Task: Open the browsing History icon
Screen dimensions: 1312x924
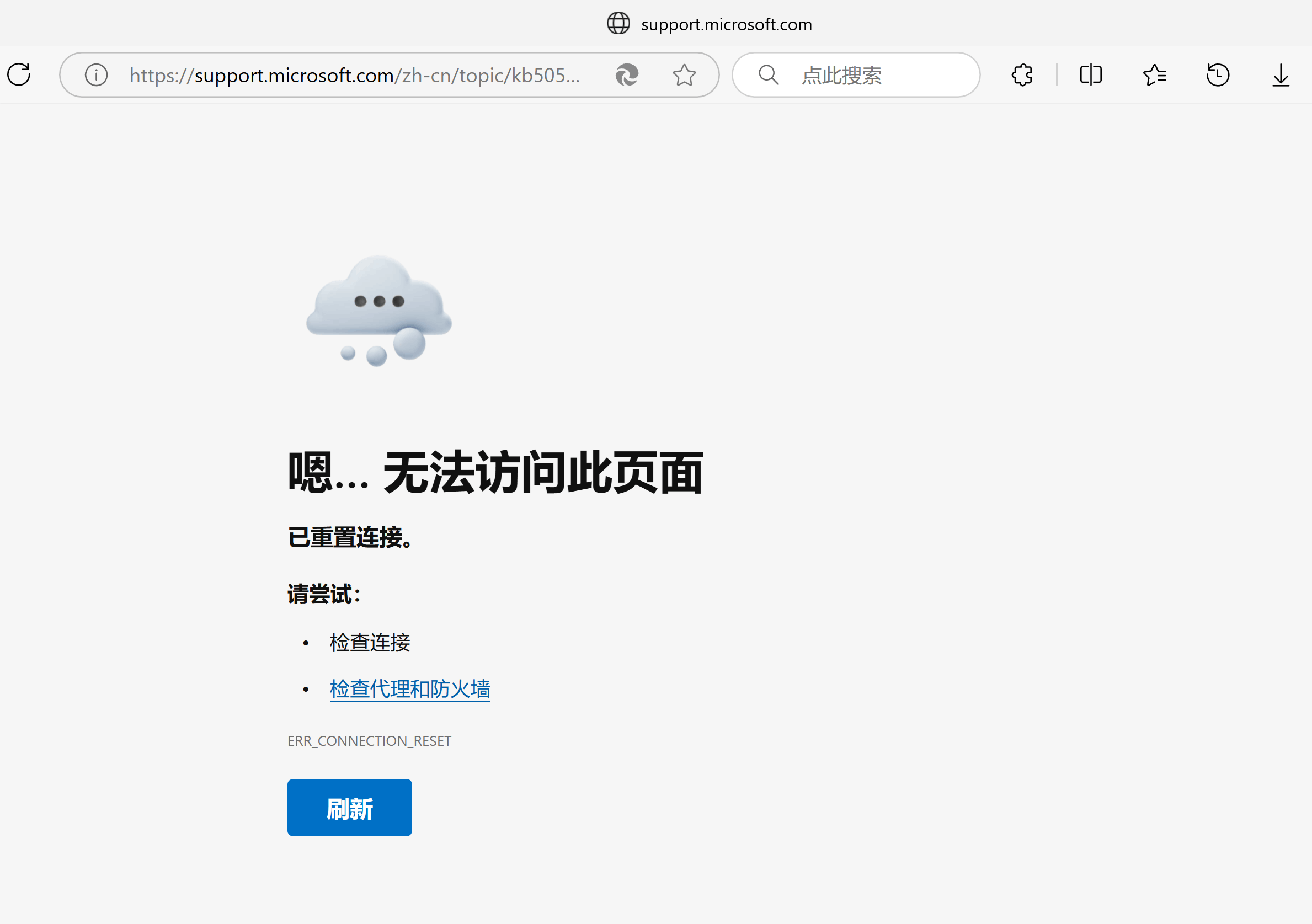Action: tap(1218, 75)
